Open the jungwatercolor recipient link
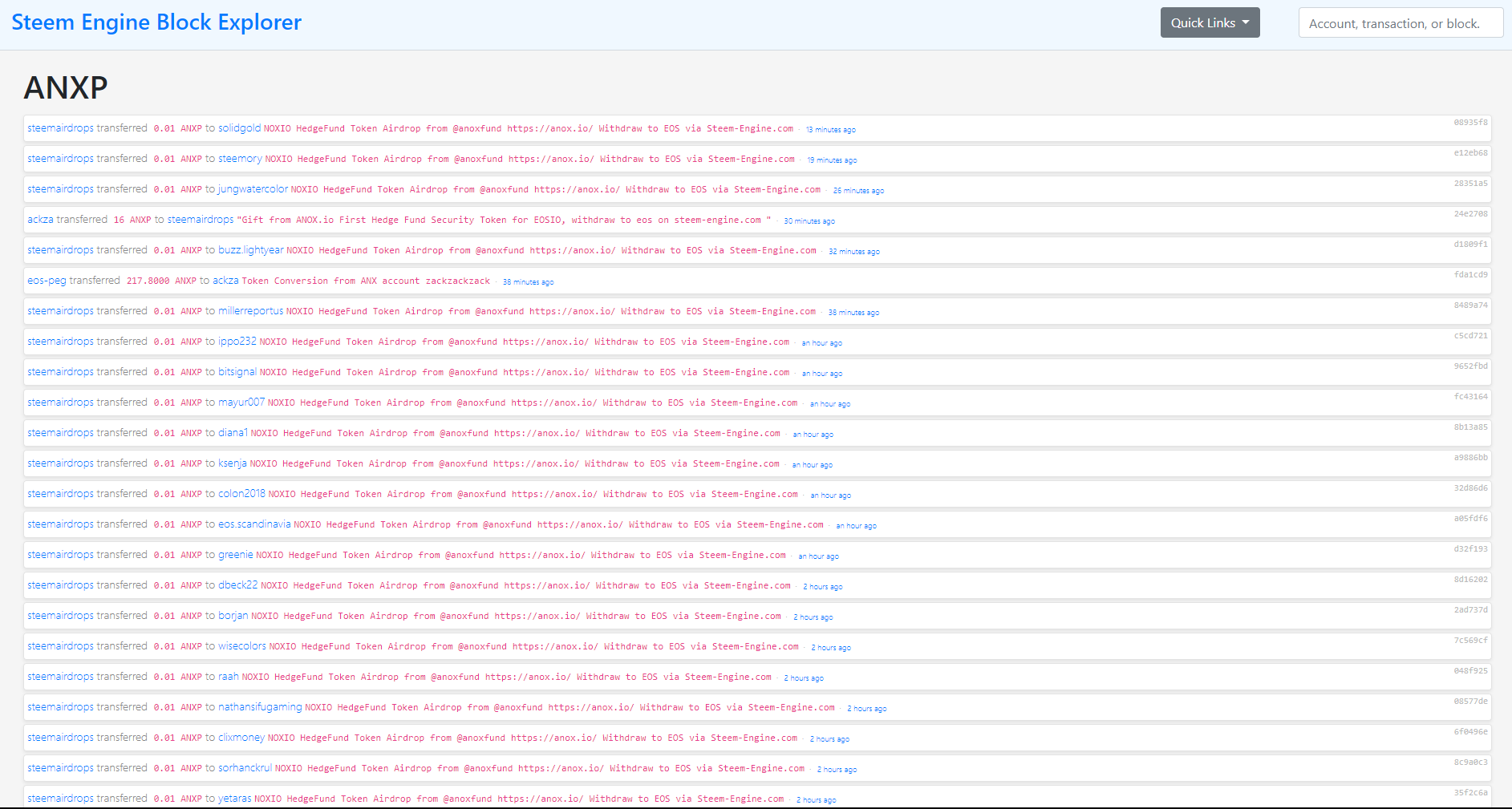The height and width of the screenshot is (809, 1512). (253, 189)
